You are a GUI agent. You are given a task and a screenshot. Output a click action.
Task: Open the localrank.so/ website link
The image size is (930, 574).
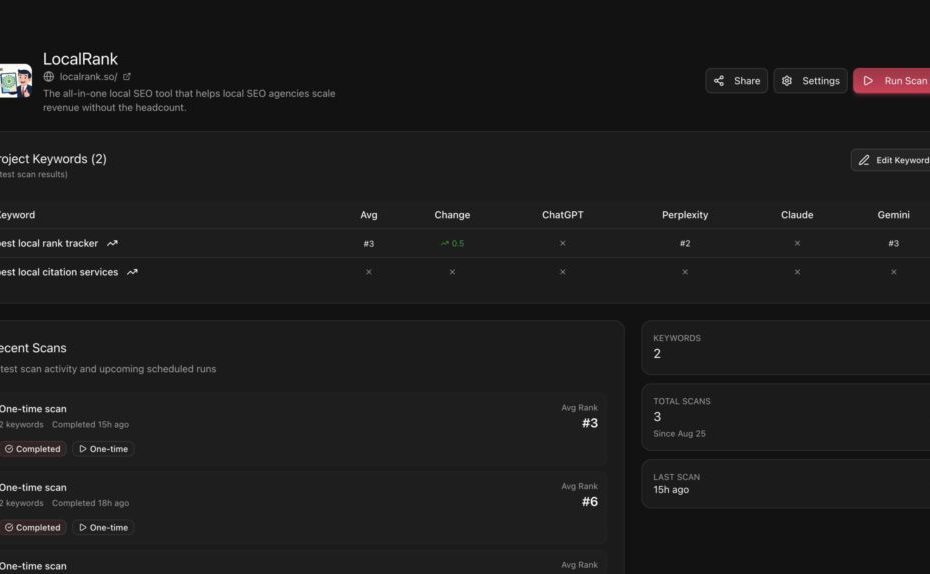tap(88, 76)
